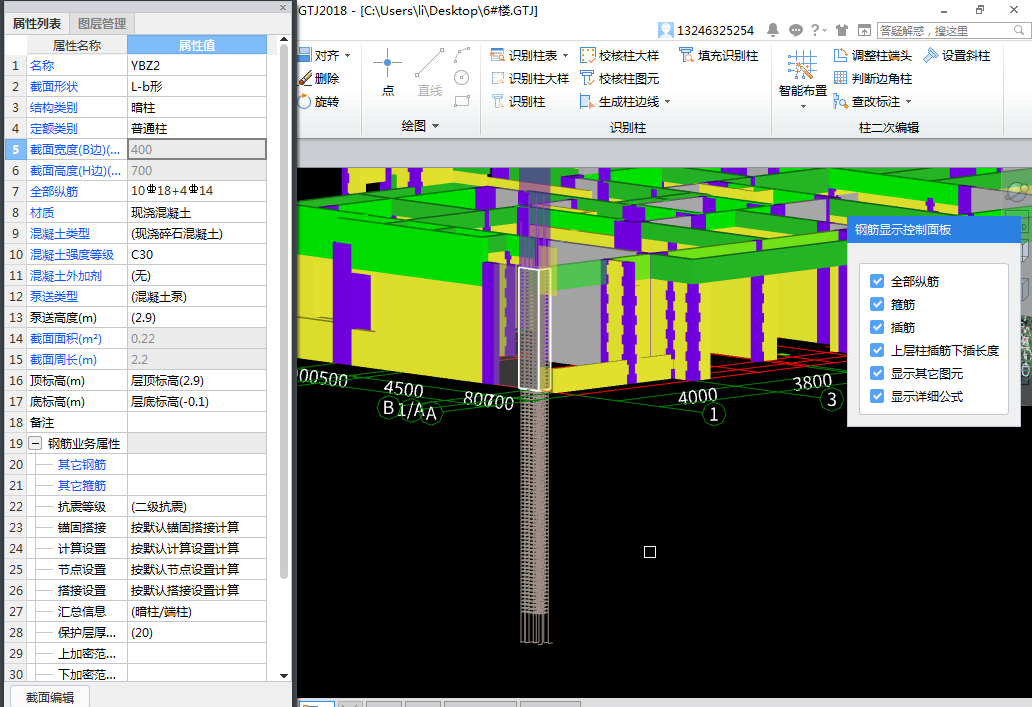This screenshot has width=1032, height=707.
Task: Open 识别柱表 dropdown arrow
Action: point(565,56)
